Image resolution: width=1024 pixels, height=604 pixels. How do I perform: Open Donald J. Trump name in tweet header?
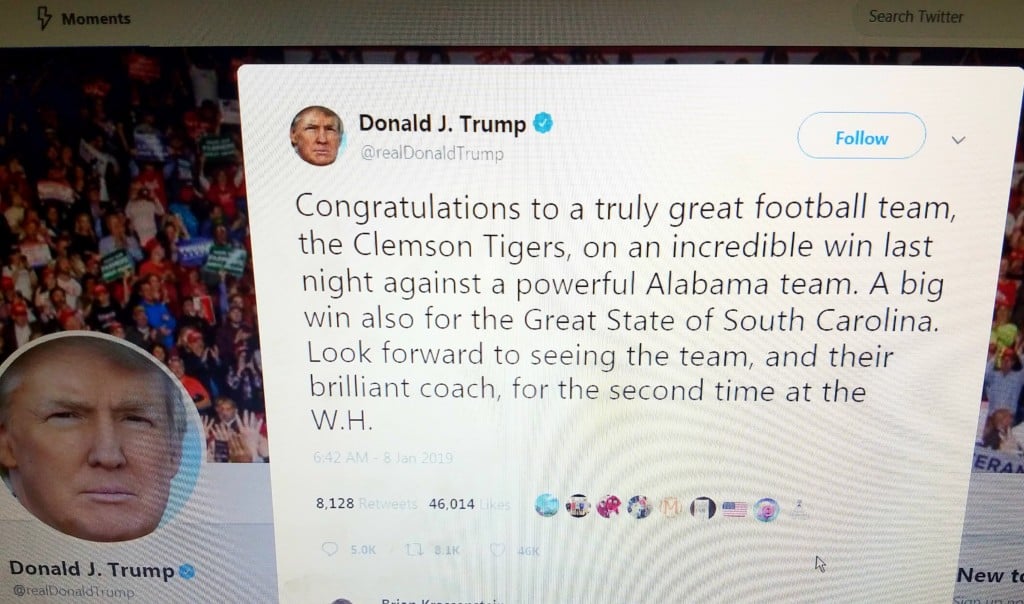(x=442, y=123)
